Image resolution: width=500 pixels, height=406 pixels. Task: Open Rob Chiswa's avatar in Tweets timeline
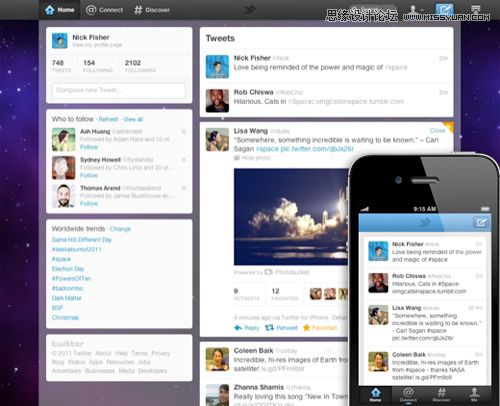[x=217, y=101]
